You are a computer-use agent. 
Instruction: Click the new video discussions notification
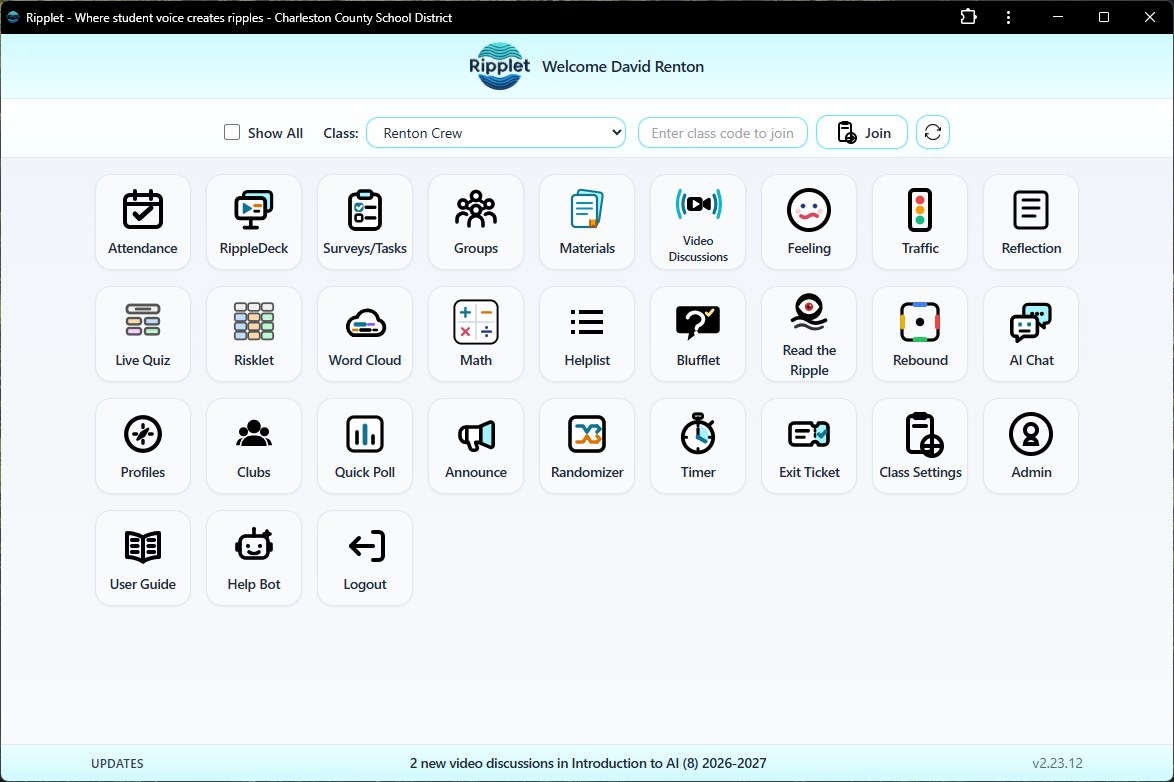click(x=588, y=763)
